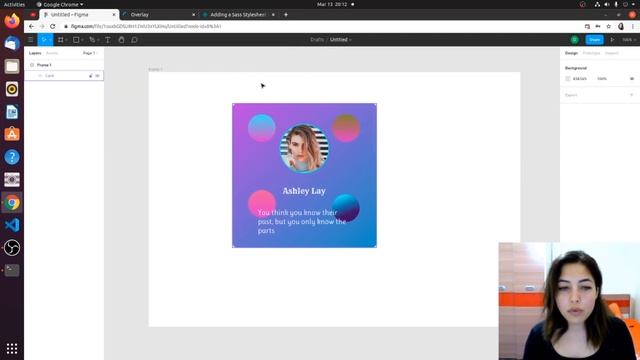The height and width of the screenshot is (360, 640).
Task: Click the background opacity 100% field
Action: point(602,78)
